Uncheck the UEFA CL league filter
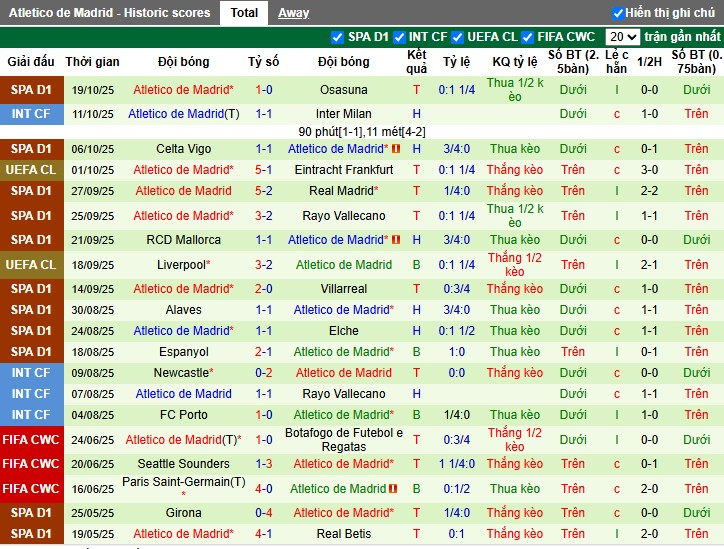The width and height of the screenshot is (724, 549). click(x=457, y=37)
